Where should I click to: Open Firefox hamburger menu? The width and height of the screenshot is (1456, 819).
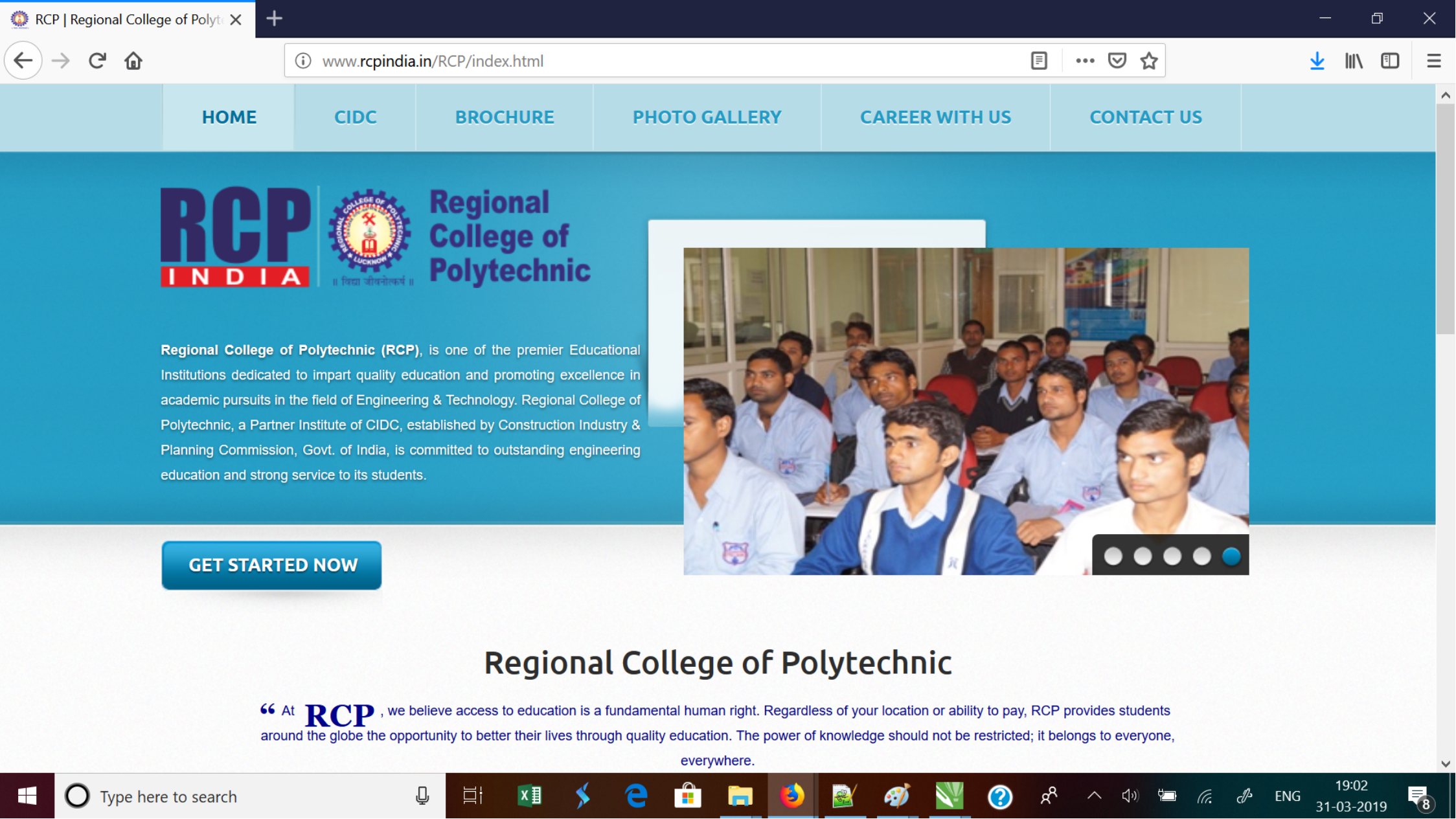tap(1434, 61)
